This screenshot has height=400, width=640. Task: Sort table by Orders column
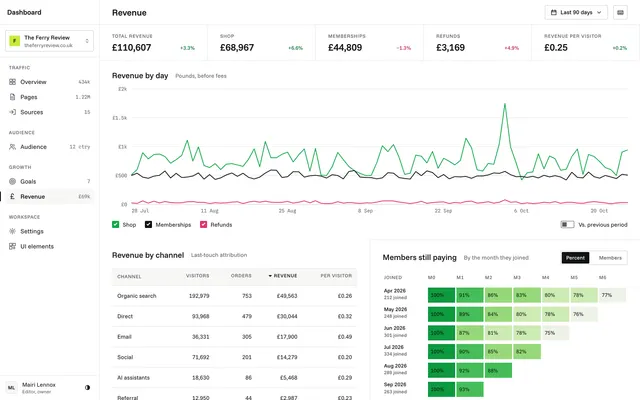pyautogui.click(x=241, y=276)
